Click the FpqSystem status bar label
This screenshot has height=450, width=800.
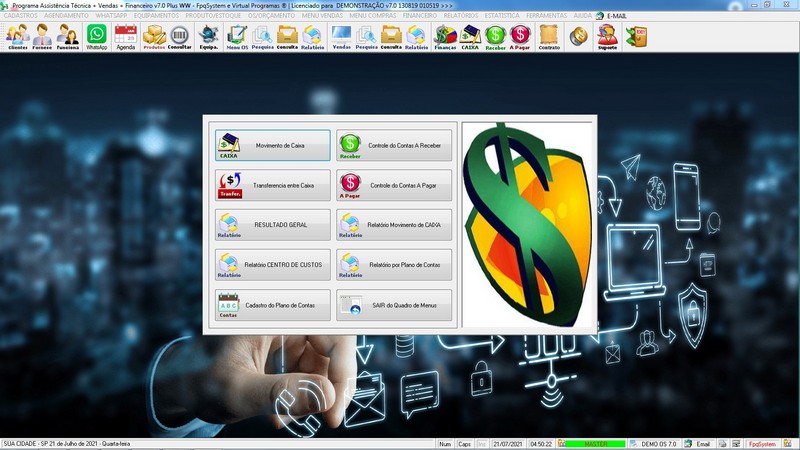click(762, 444)
